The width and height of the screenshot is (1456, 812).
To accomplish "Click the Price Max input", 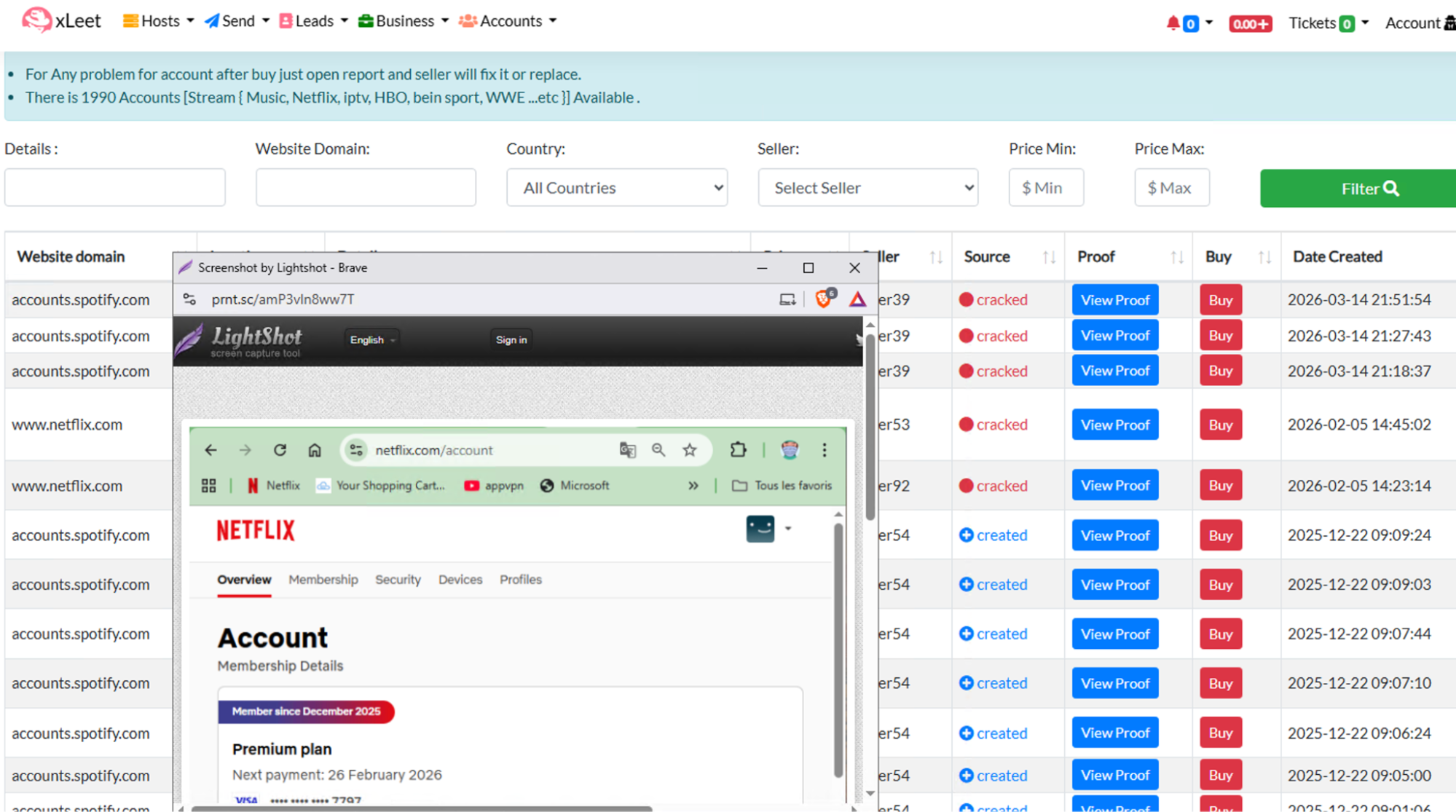I will point(1172,188).
